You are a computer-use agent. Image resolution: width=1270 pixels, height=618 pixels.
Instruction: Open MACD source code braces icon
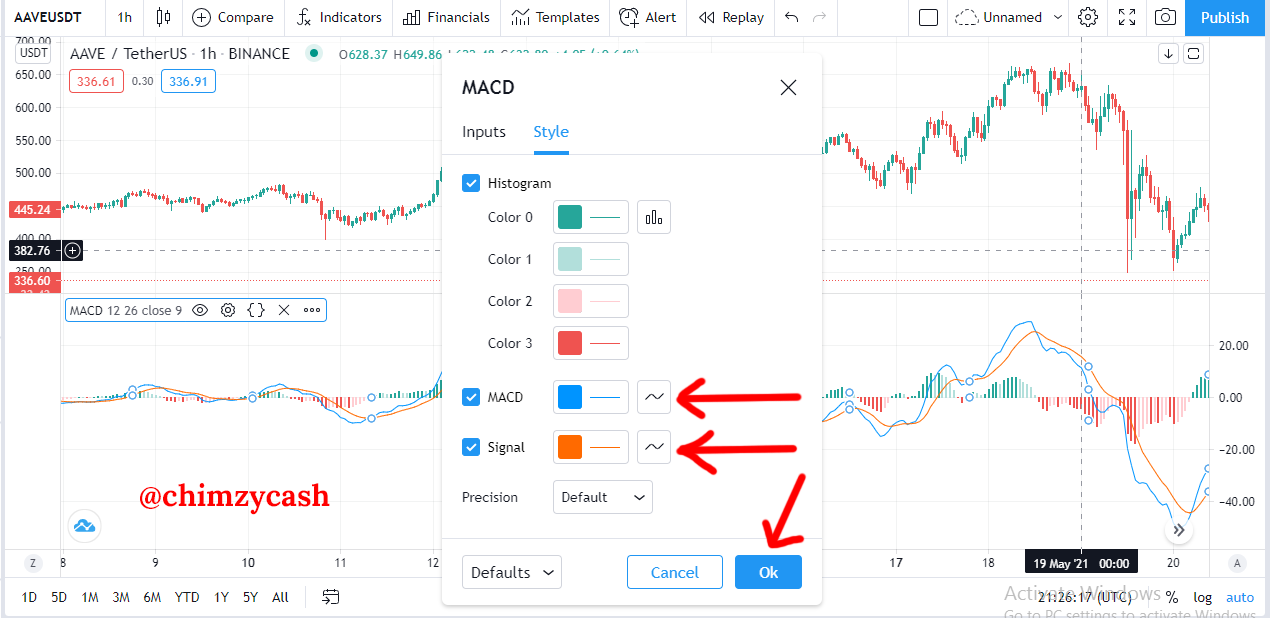(256, 310)
